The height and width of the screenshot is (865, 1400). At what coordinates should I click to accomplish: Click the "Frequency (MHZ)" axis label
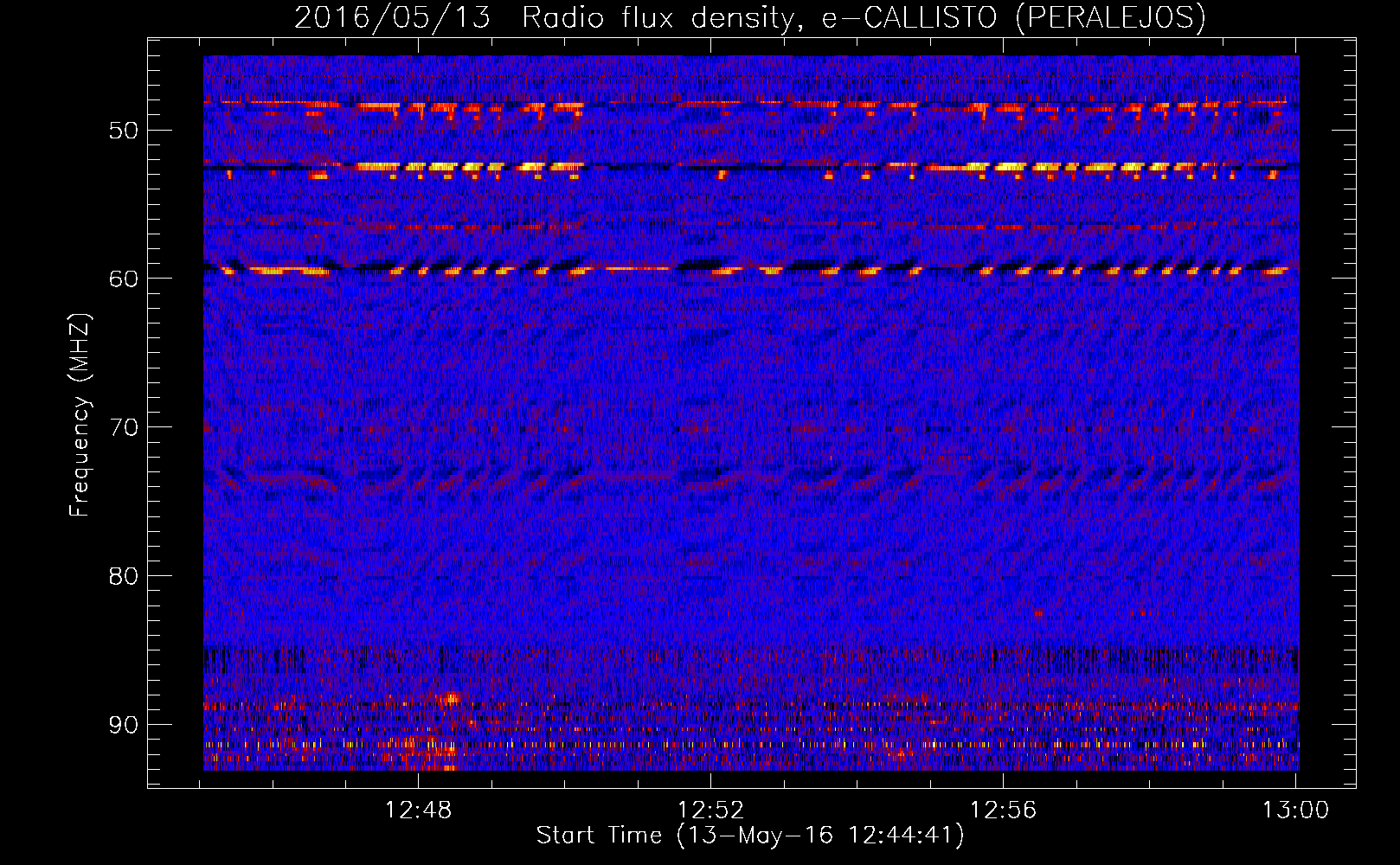(80, 414)
